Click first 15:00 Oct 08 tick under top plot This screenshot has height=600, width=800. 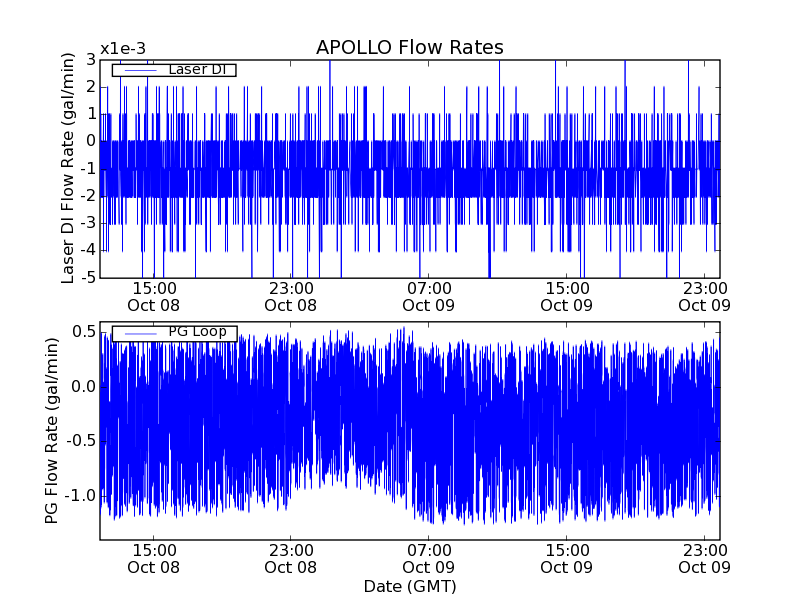click(x=154, y=297)
